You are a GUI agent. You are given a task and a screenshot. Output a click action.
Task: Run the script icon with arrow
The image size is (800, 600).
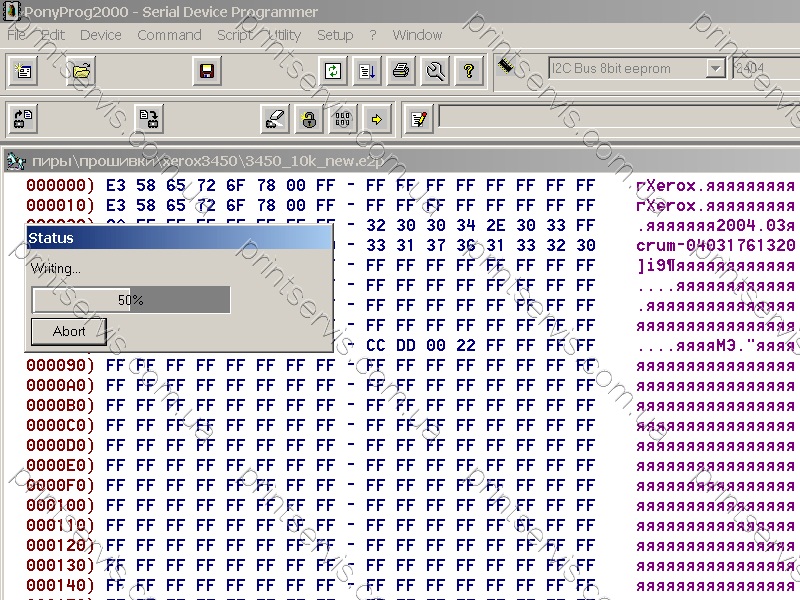click(x=367, y=70)
